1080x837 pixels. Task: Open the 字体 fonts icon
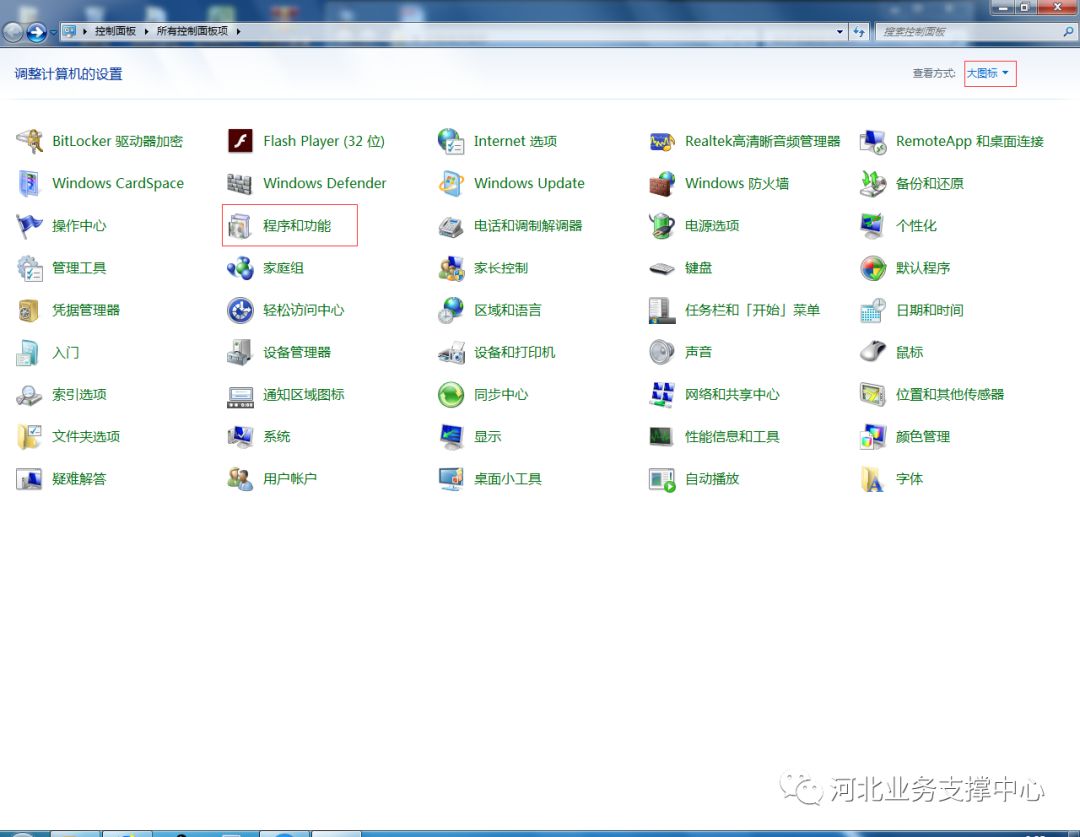pyautogui.click(x=873, y=479)
